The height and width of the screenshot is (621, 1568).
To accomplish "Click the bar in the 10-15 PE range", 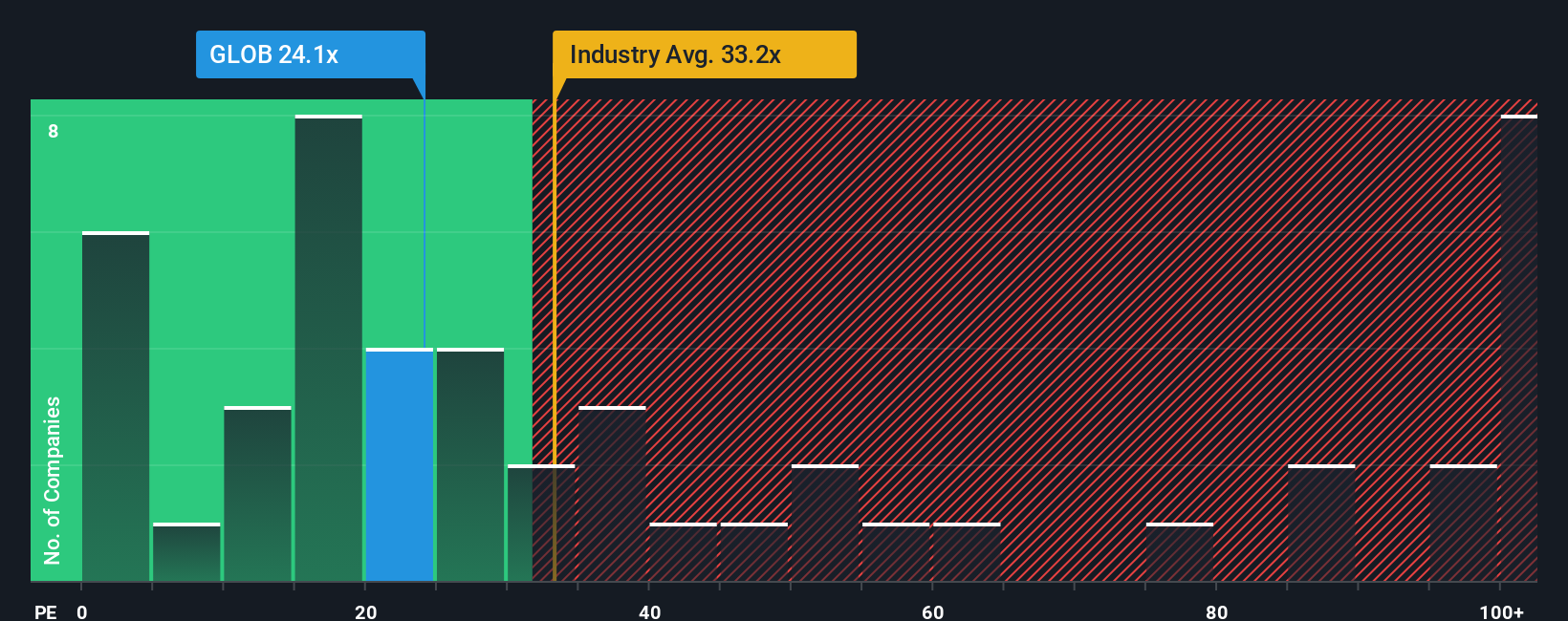I will pos(258,494).
